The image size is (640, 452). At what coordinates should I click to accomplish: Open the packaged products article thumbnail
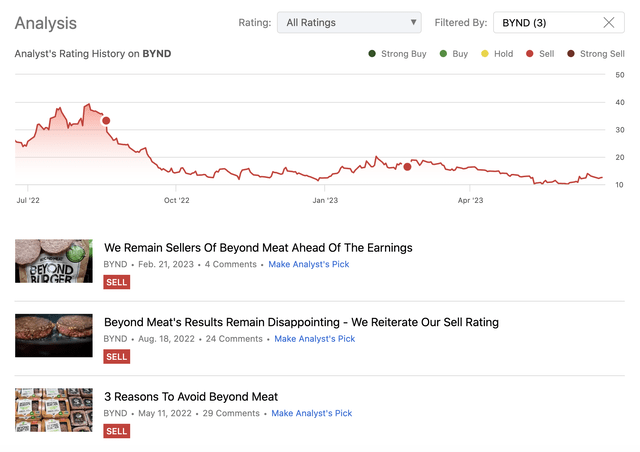pyautogui.click(x=54, y=410)
